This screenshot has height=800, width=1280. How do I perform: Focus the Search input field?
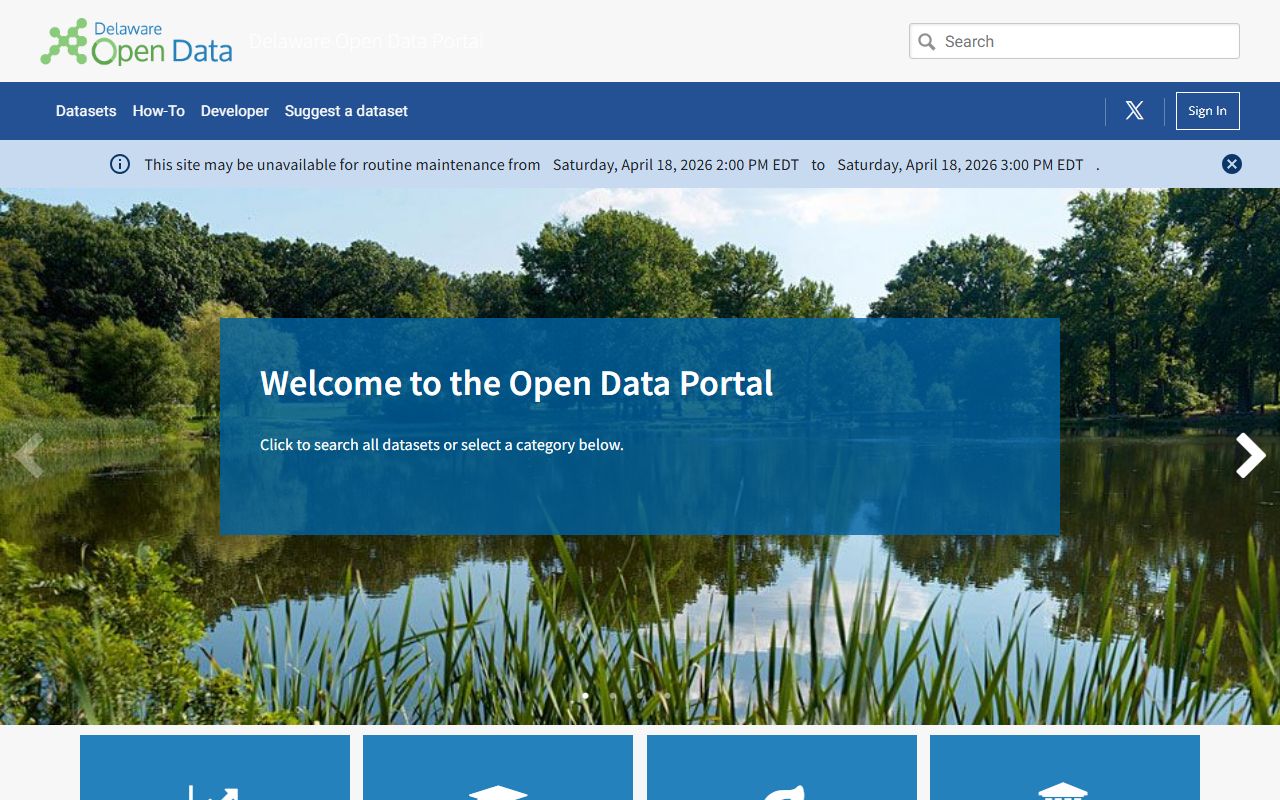click(1074, 42)
